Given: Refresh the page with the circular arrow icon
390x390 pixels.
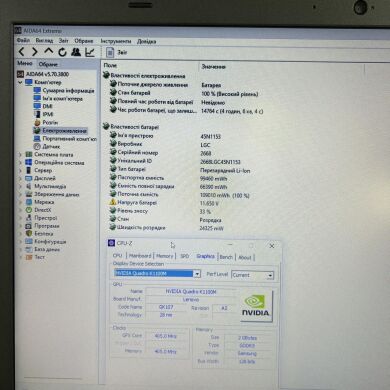Looking at the screenshot, I should click(62, 52).
